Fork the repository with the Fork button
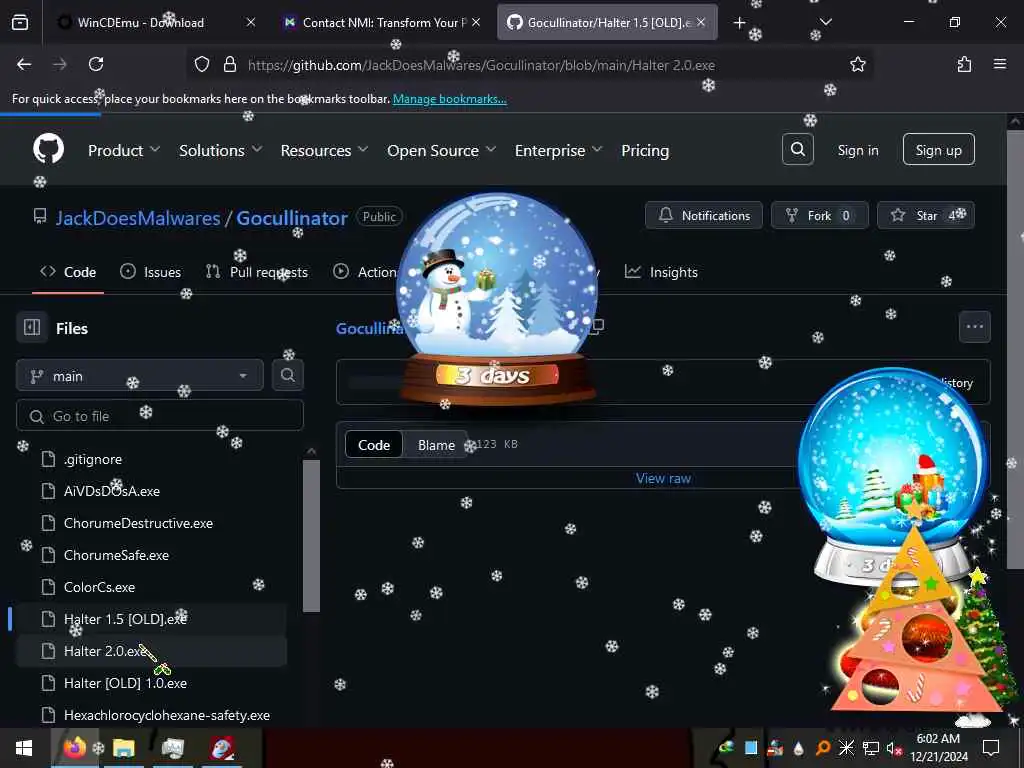The width and height of the screenshot is (1024, 768). point(820,216)
